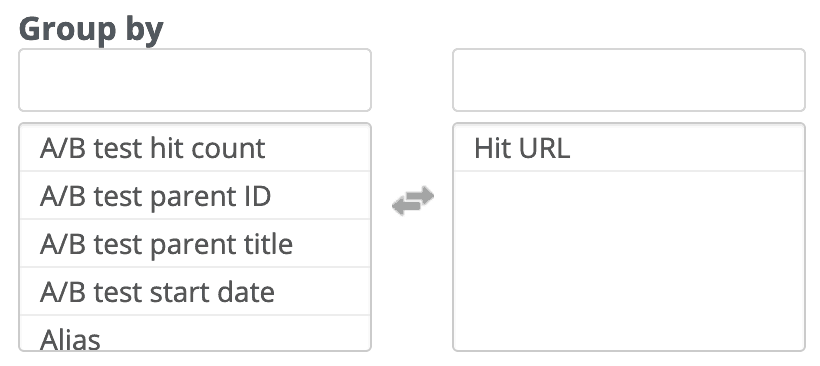This screenshot has height=366, width=820.
Task: Click the 'Group by' heading label
Action: coord(91,29)
